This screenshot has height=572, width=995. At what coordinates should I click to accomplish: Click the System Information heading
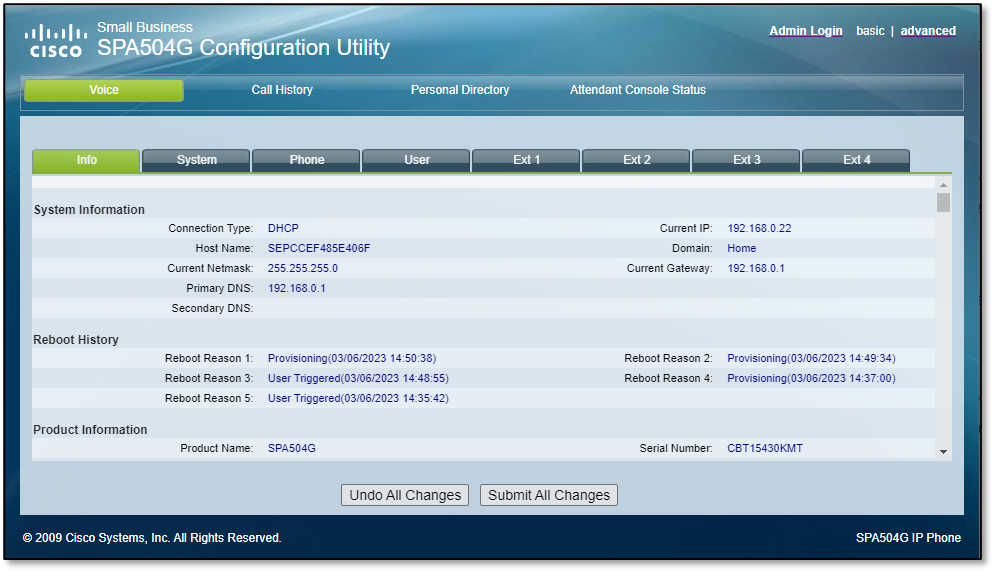89,210
